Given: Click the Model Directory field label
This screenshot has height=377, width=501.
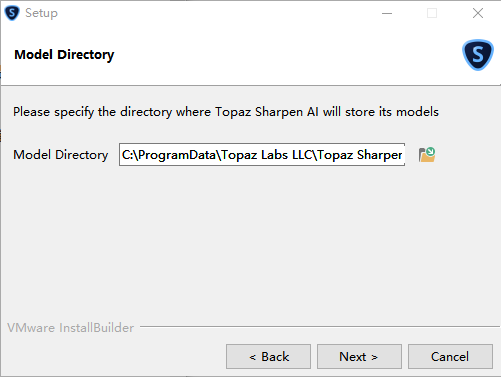Looking at the screenshot, I should point(61,155).
